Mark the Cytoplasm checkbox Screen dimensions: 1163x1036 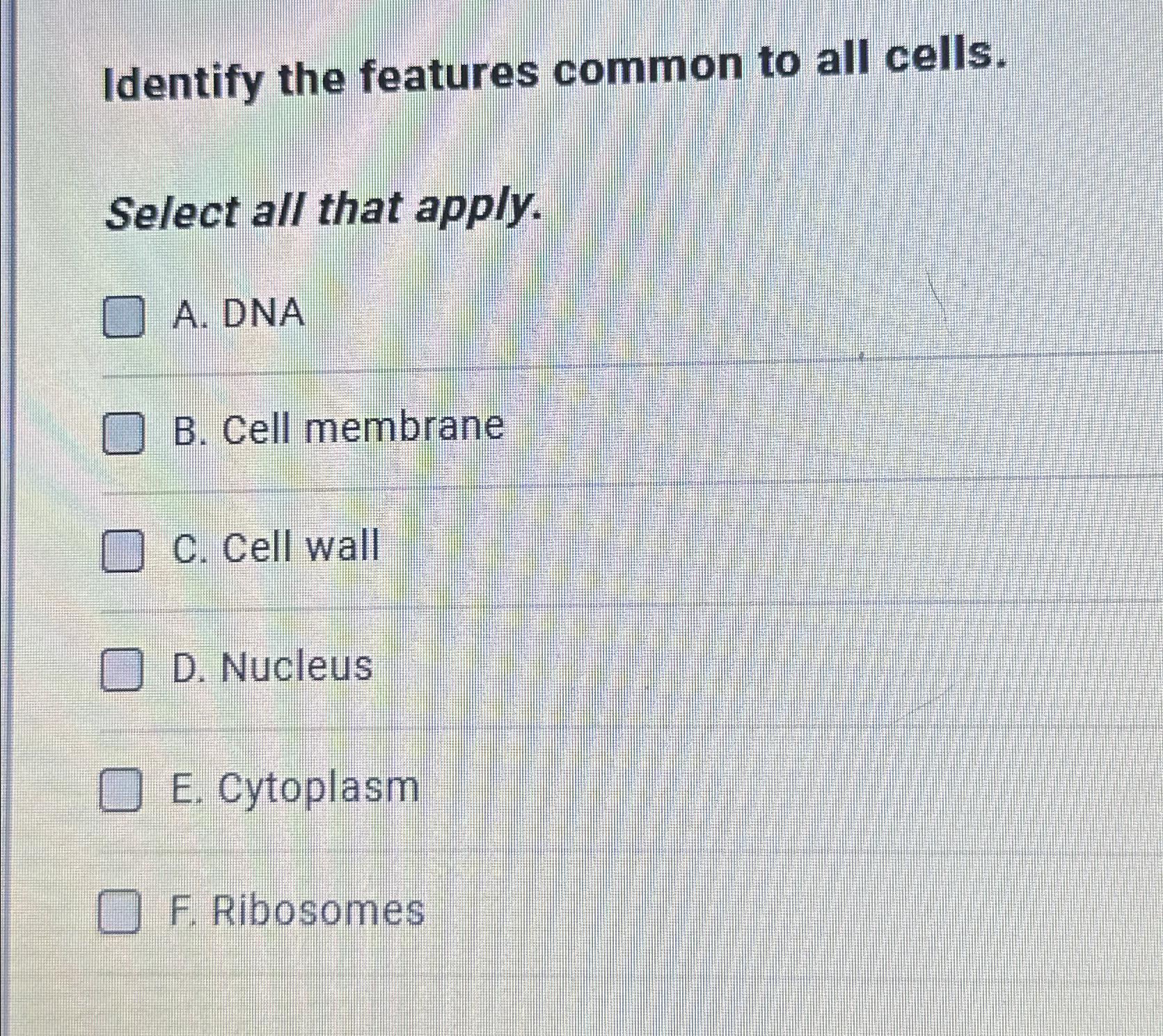(121, 790)
